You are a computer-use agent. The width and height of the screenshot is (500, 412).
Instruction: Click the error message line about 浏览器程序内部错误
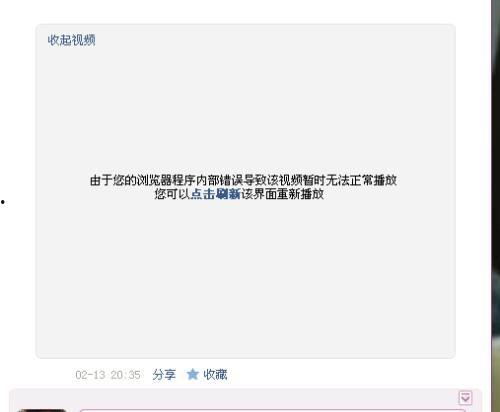click(243, 180)
